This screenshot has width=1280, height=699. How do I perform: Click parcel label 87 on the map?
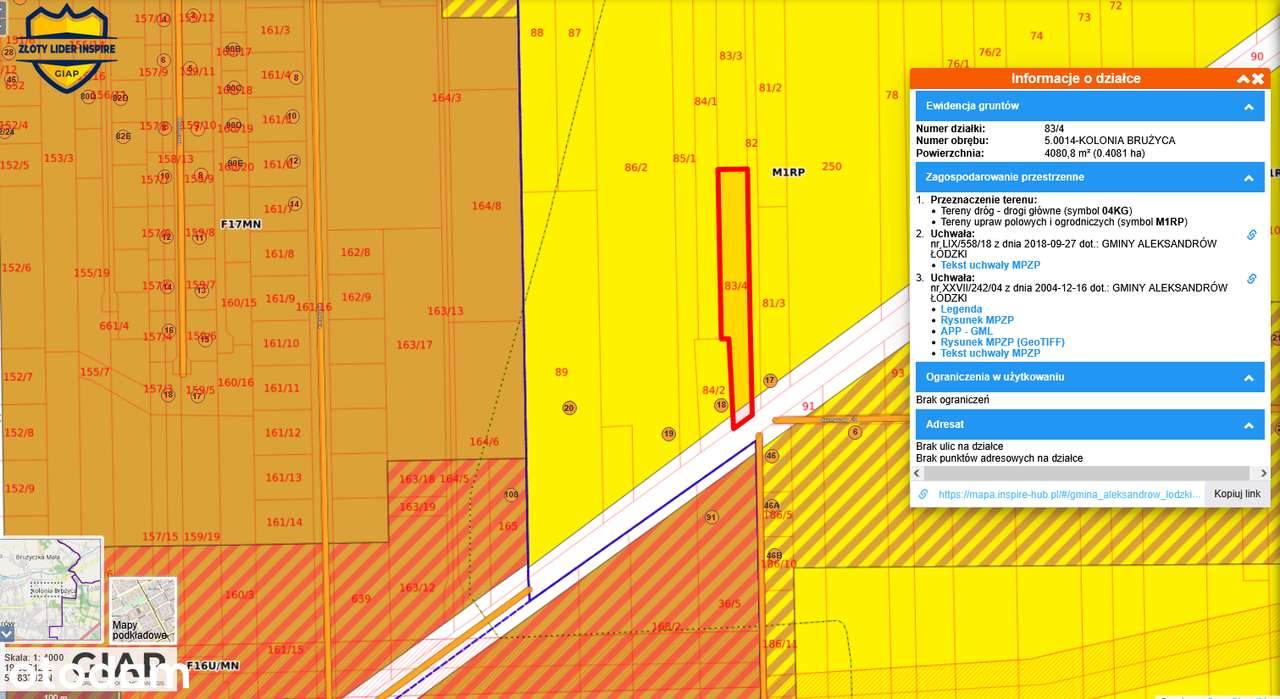click(574, 33)
